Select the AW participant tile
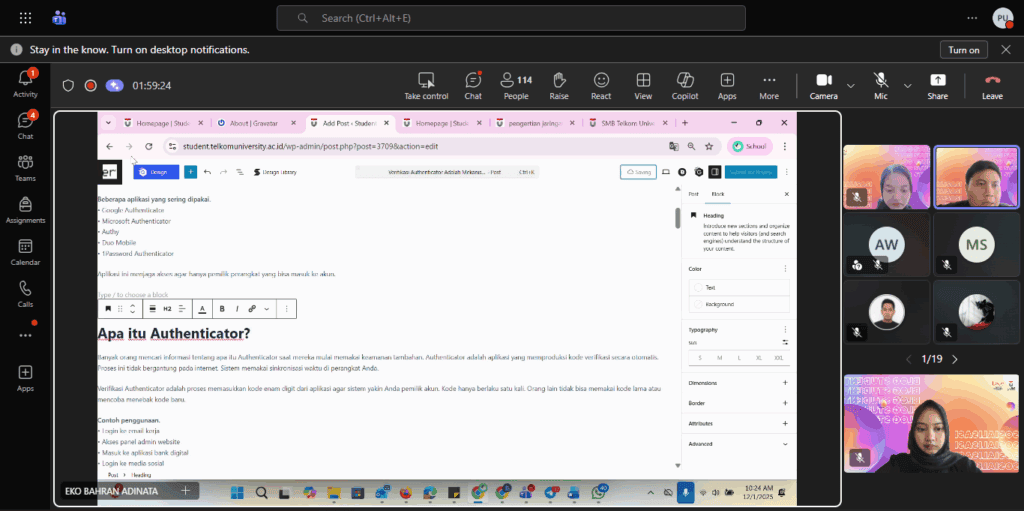This screenshot has height=511, width=1024. [886, 244]
